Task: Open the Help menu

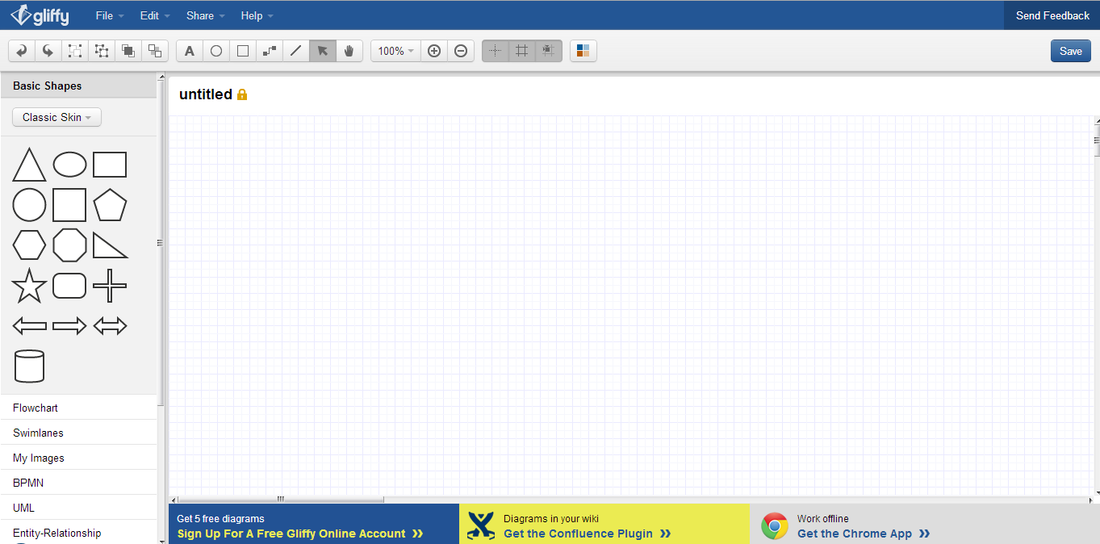Action: coord(257,15)
